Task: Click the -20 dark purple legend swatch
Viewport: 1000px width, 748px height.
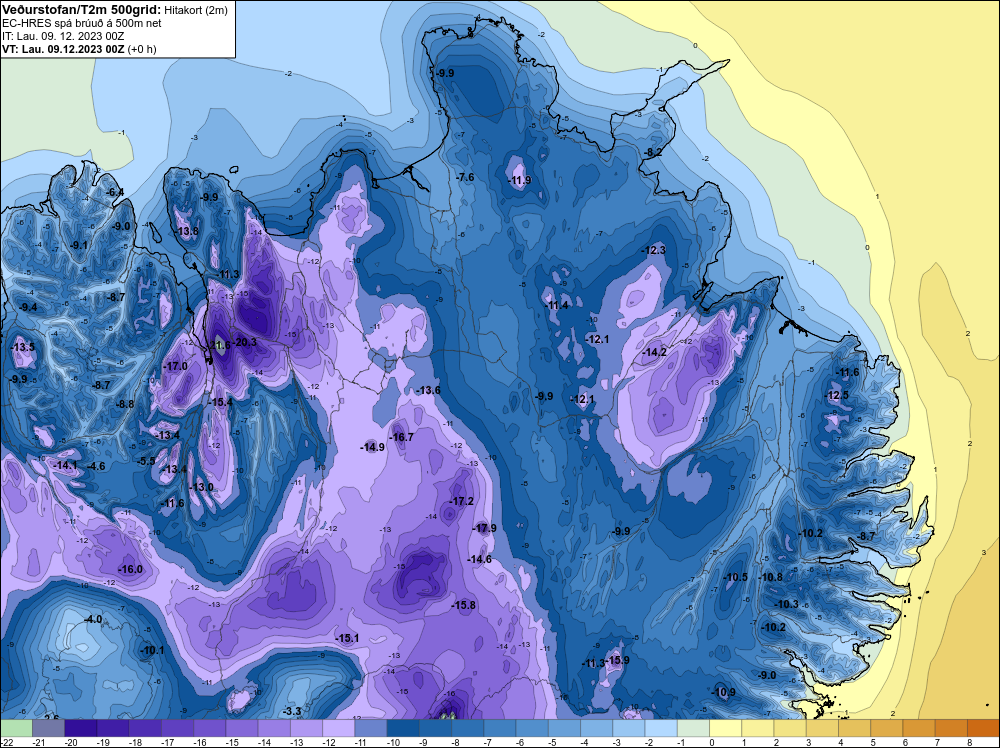Action: tap(81, 728)
